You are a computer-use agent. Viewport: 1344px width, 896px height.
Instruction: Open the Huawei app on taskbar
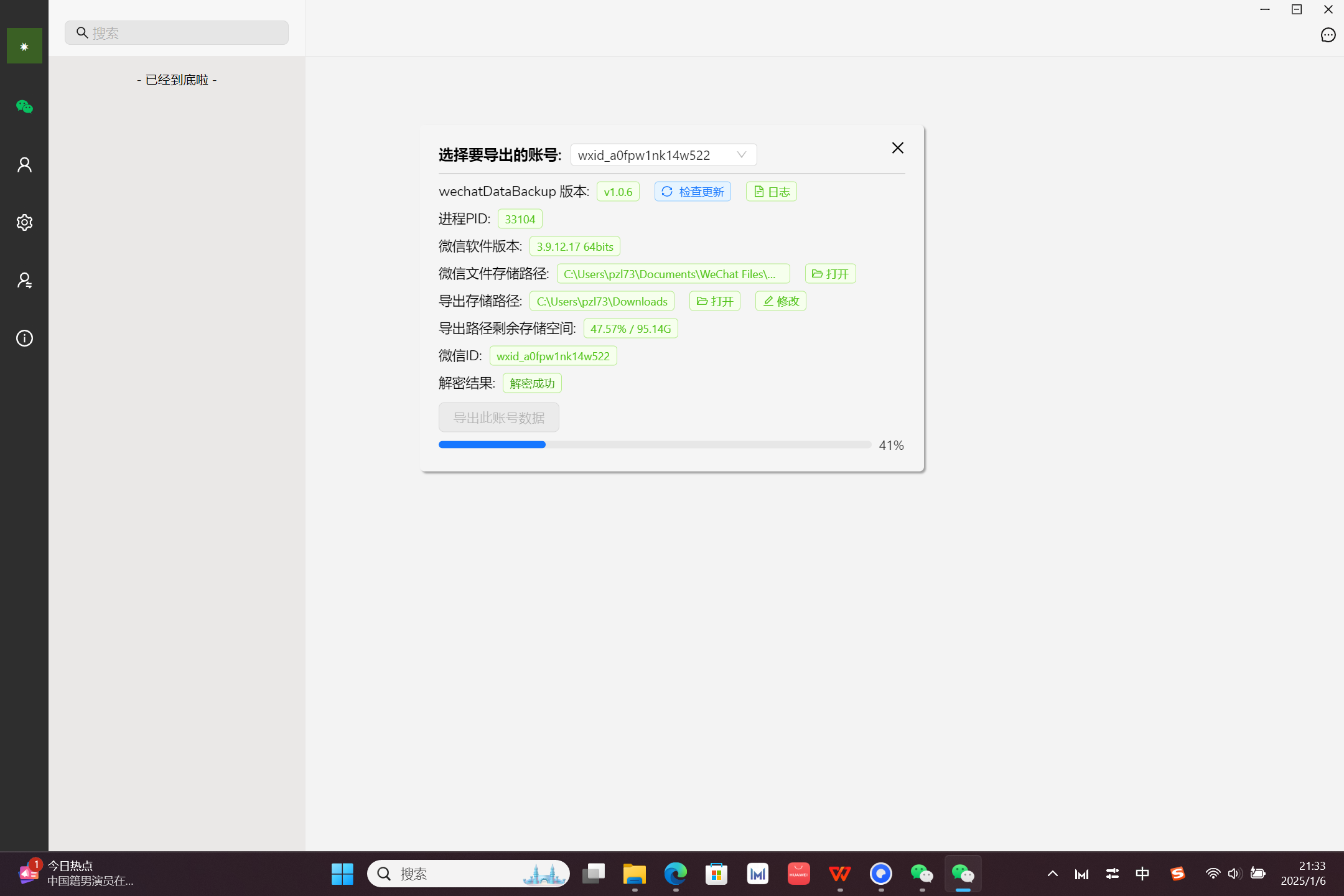point(798,874)
